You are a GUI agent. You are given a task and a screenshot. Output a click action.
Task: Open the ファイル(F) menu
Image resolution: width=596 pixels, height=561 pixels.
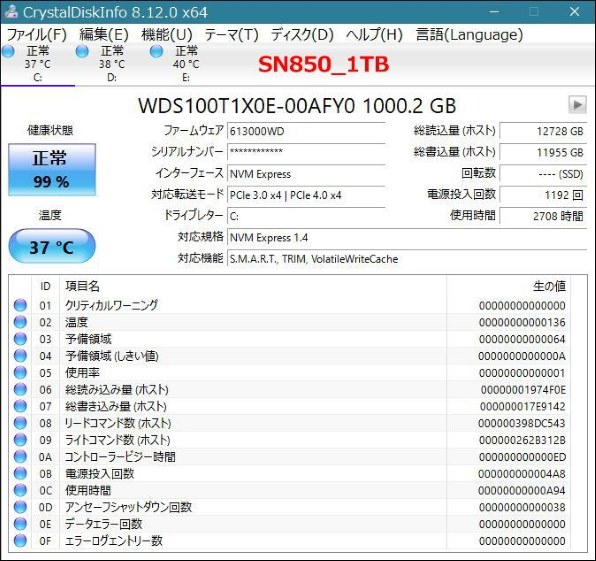pyautogui.click(x=37, y=35)
